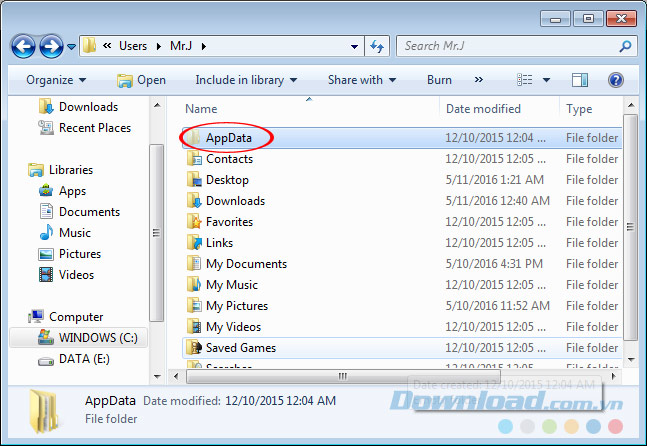The height and width of the screenshot is (446, 647).
Task: Open Help with the question mark icon
Action: point(616,80)
